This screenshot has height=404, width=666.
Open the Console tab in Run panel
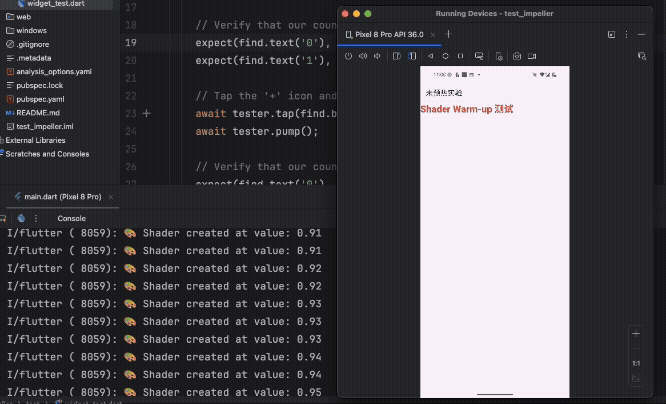point(71,218)
